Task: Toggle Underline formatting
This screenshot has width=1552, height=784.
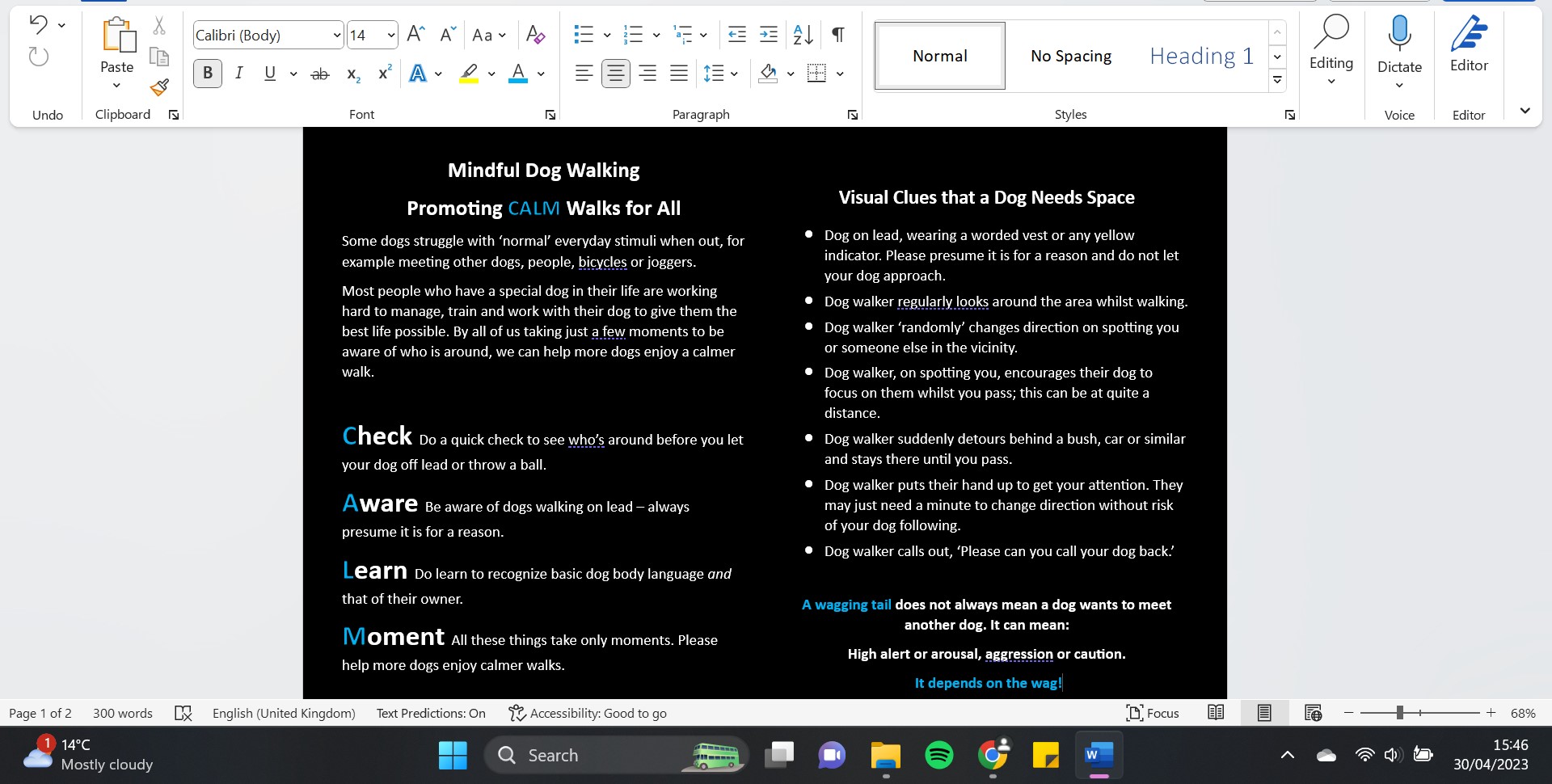Action: [270, 74]
